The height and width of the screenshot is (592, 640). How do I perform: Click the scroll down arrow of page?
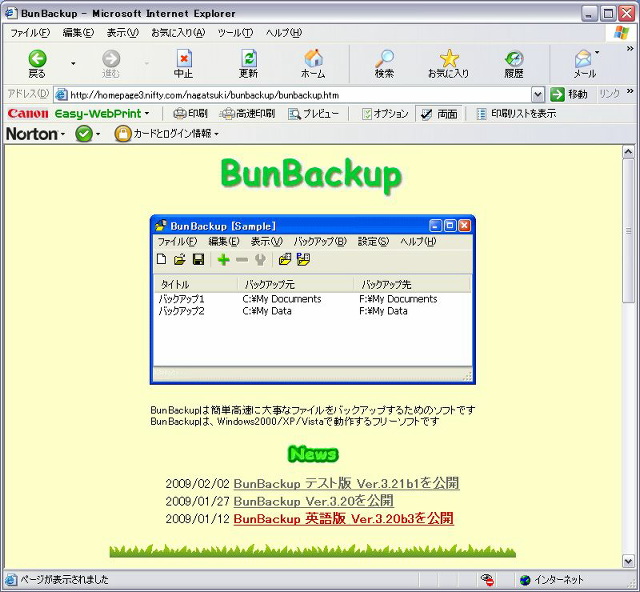[628, 561]
